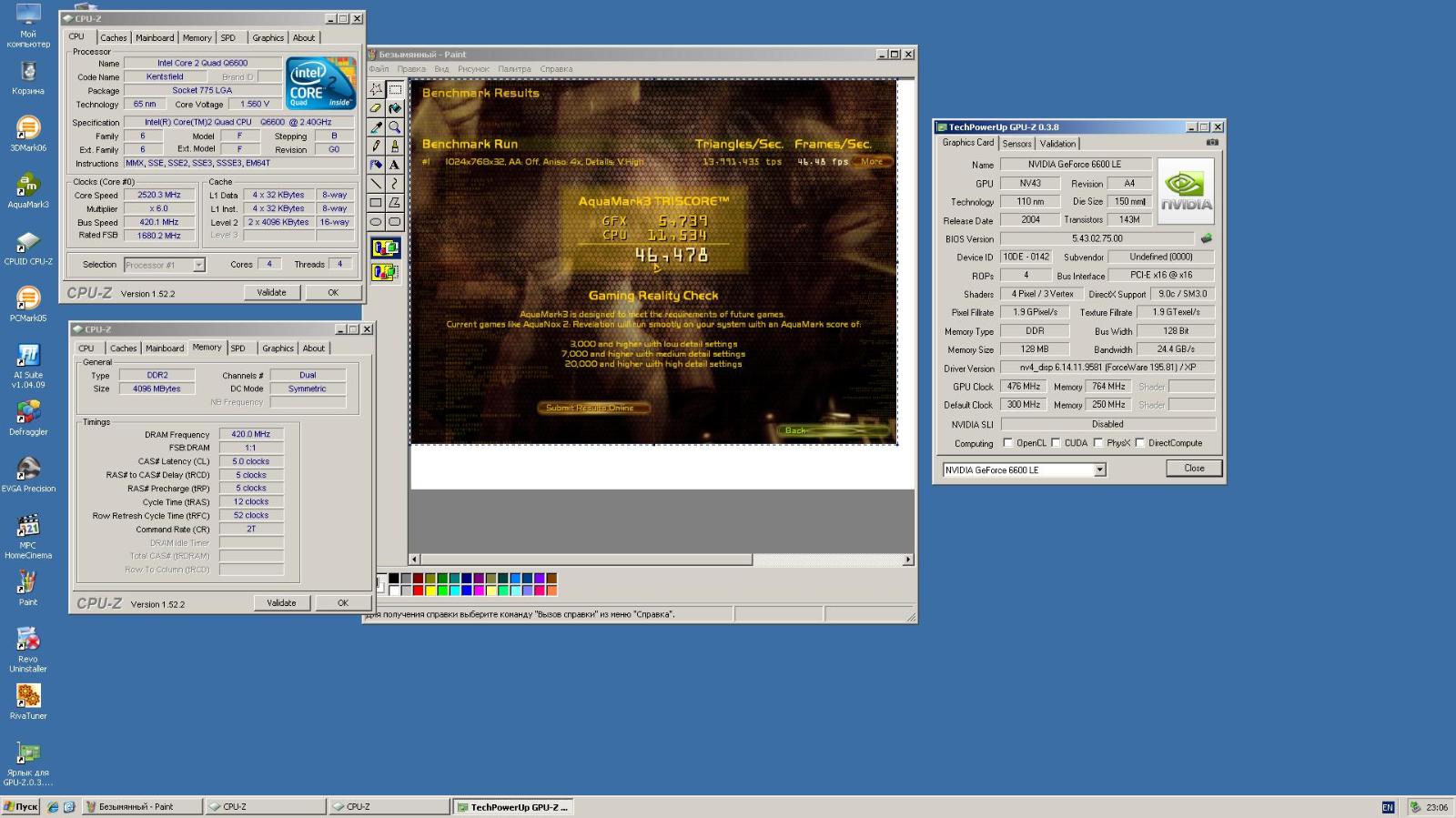The image size is (1456, 818).
Task: Open Graphics tab in top CPU-Z window
Action: [x=268, y=37]
